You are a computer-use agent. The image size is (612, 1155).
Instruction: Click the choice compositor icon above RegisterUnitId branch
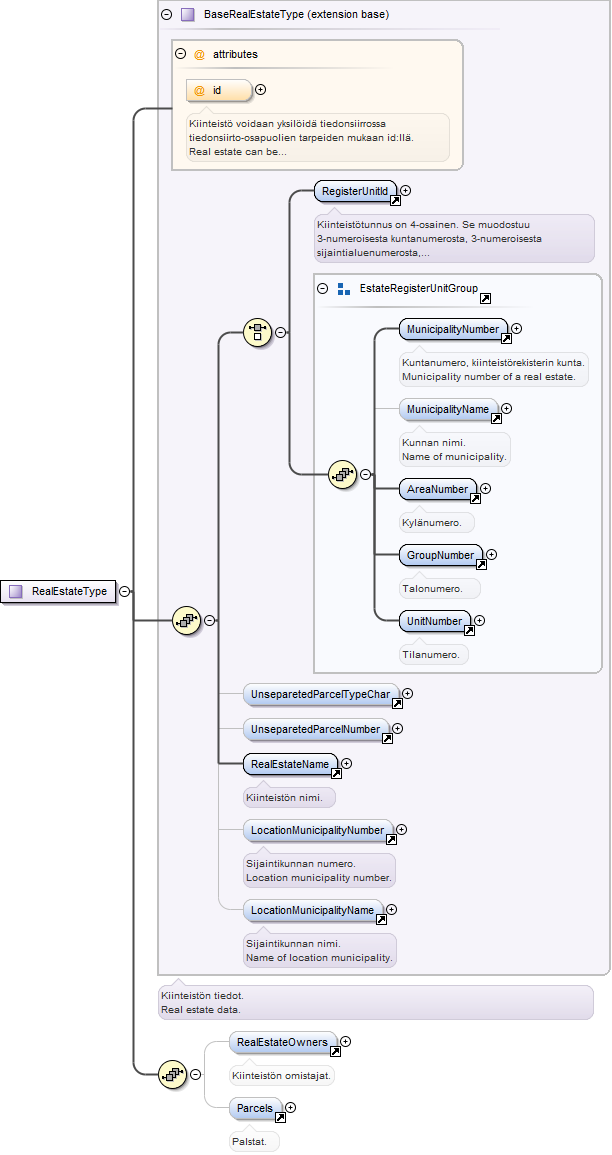257,332
